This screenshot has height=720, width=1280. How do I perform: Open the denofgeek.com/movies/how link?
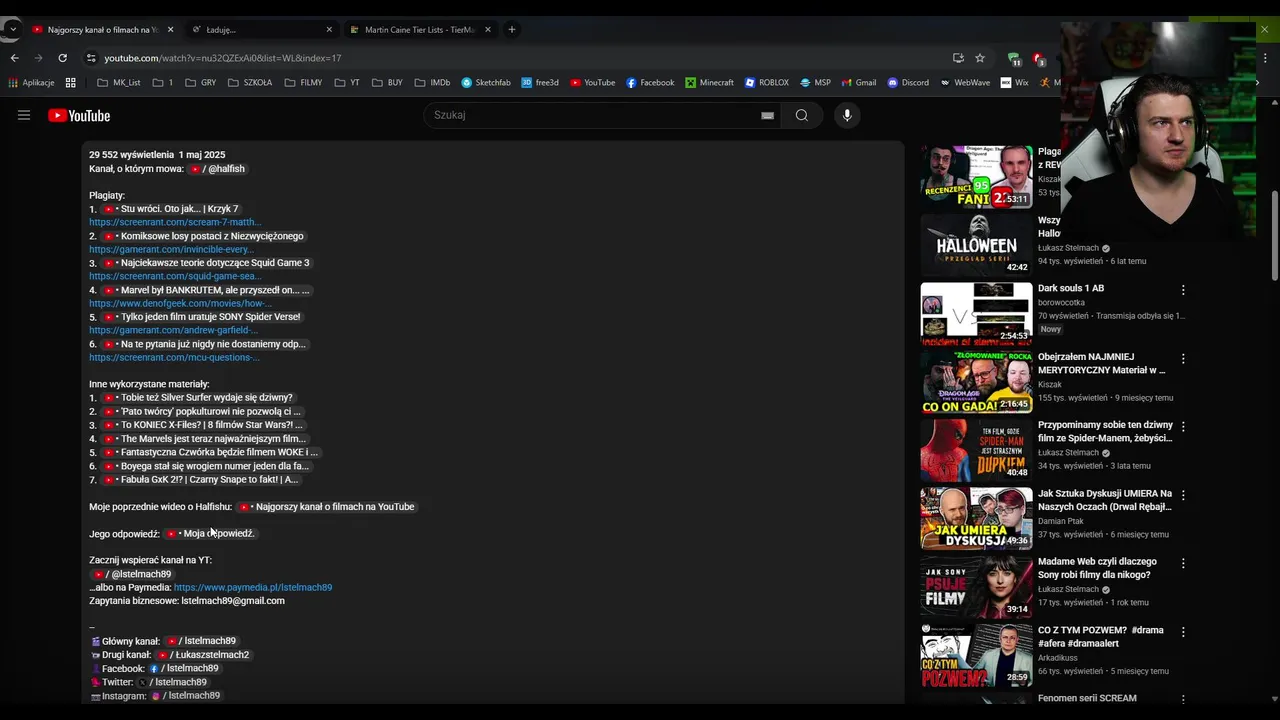pos(180,303)
